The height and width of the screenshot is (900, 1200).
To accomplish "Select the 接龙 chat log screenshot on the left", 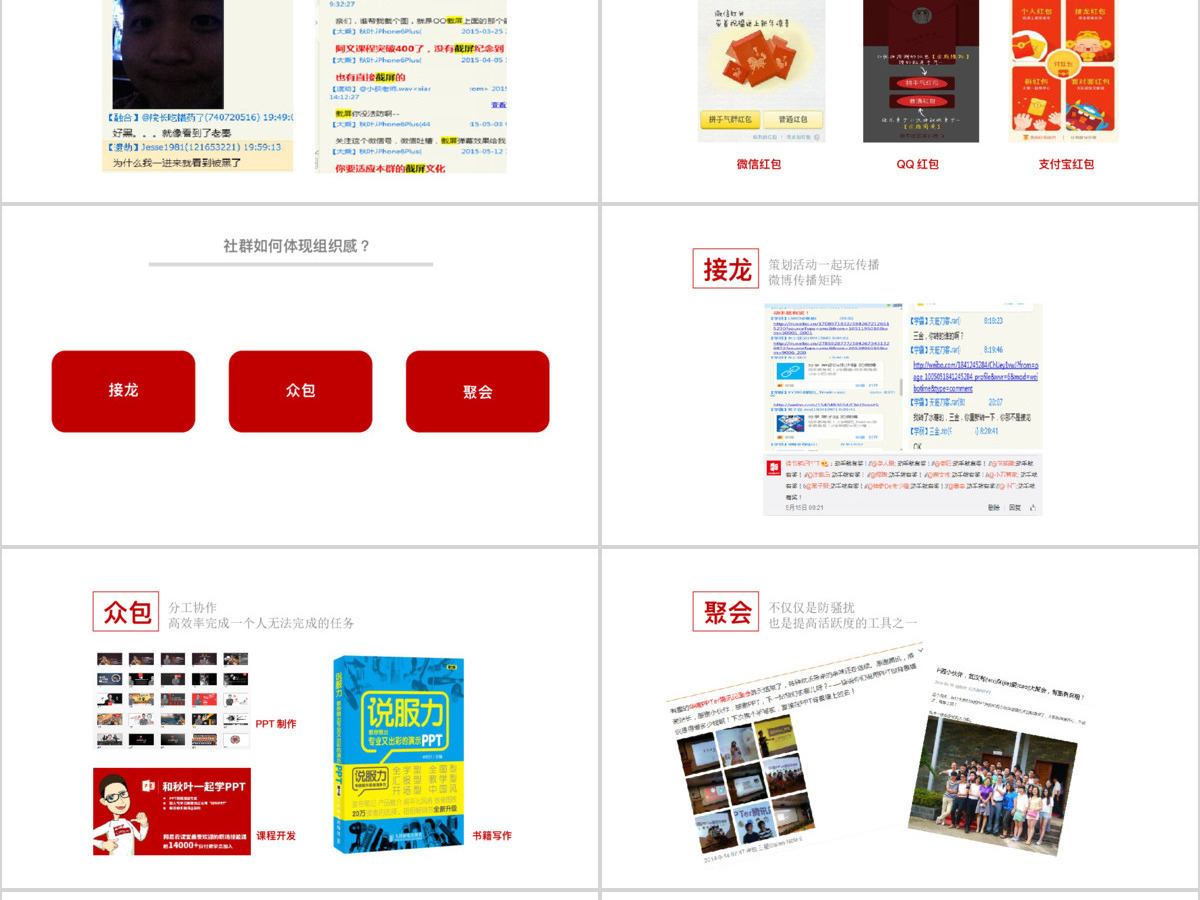I will [x=834, y=378].
